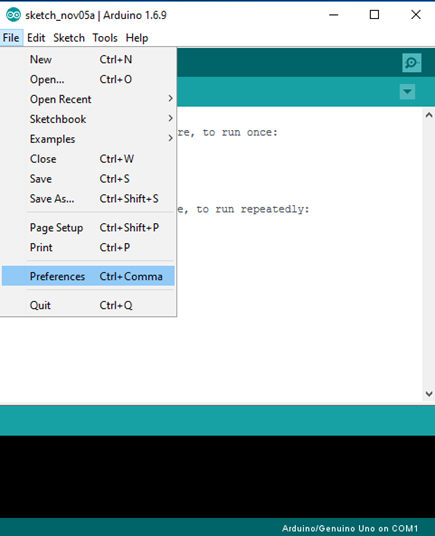
Task: Select Page Setup menu item
Action: click(x=88, y=227)
